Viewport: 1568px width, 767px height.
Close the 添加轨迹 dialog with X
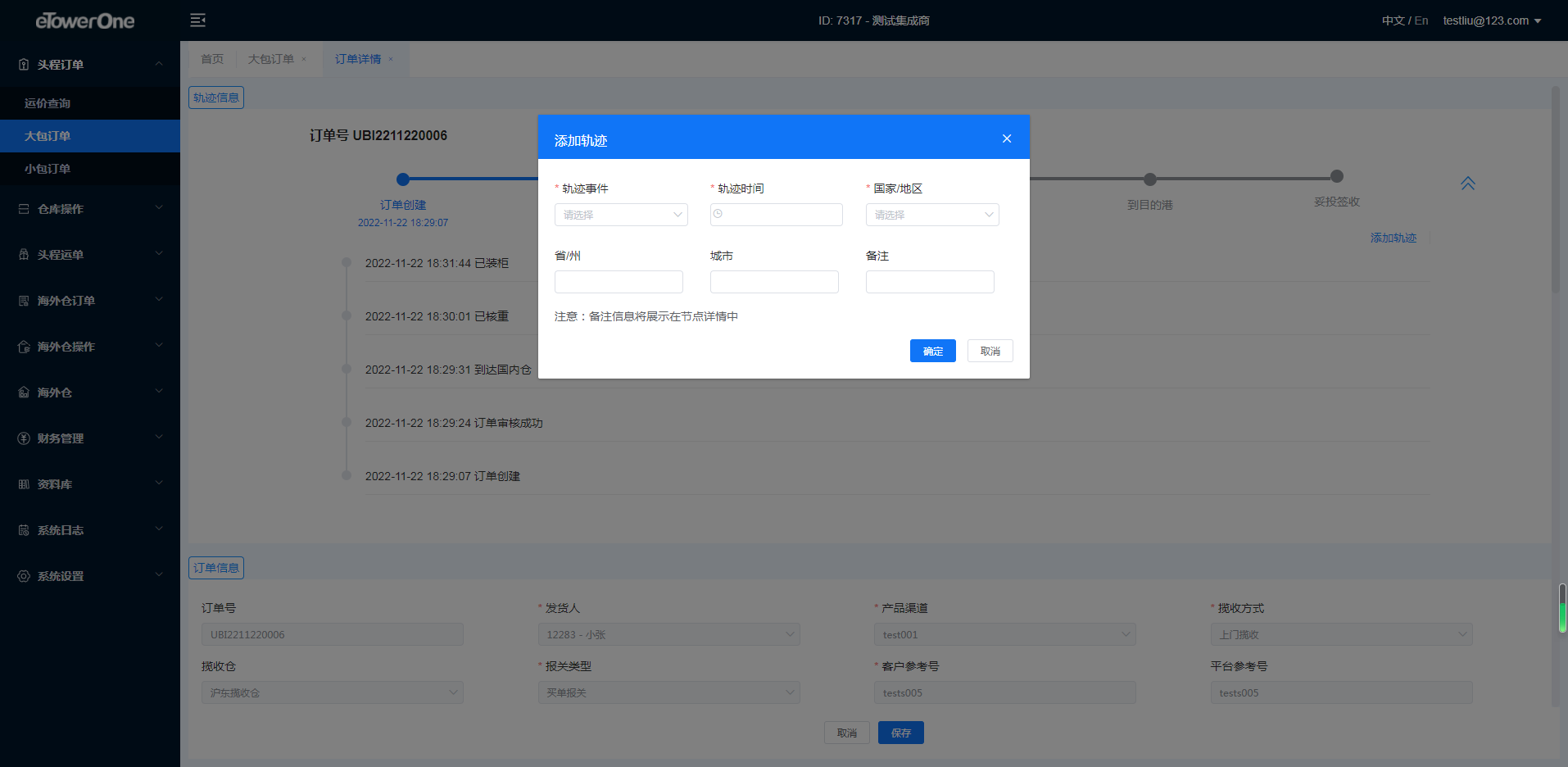pos(1006,138)
